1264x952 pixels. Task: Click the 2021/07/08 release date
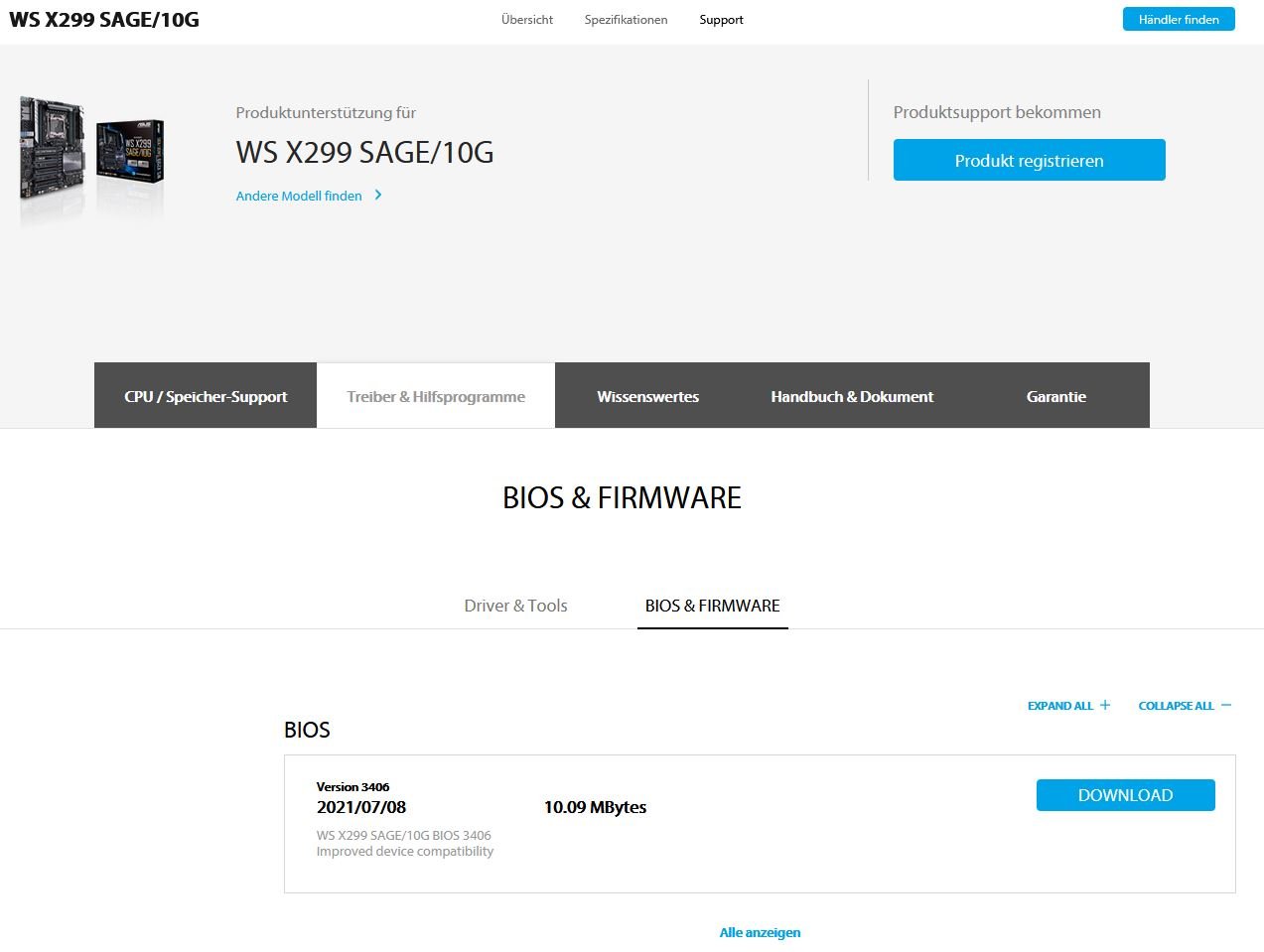point(361,807)
